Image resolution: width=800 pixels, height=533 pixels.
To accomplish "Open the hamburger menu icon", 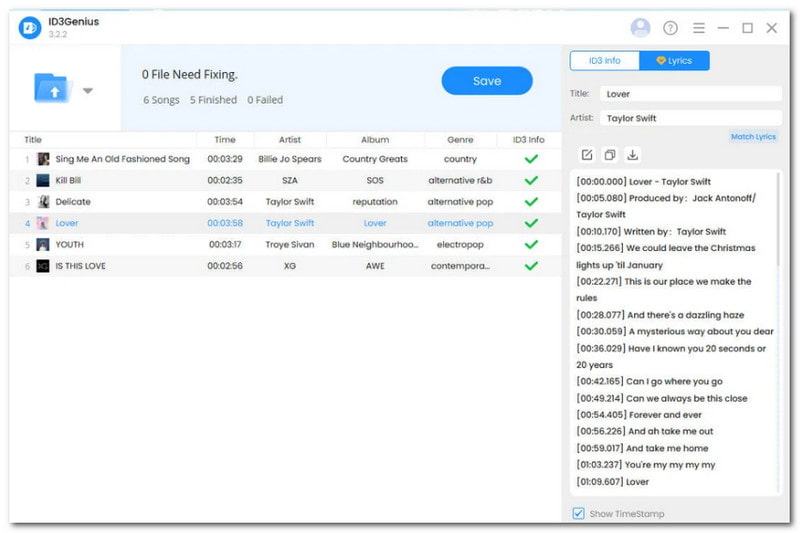I will (x=698, y=28).
